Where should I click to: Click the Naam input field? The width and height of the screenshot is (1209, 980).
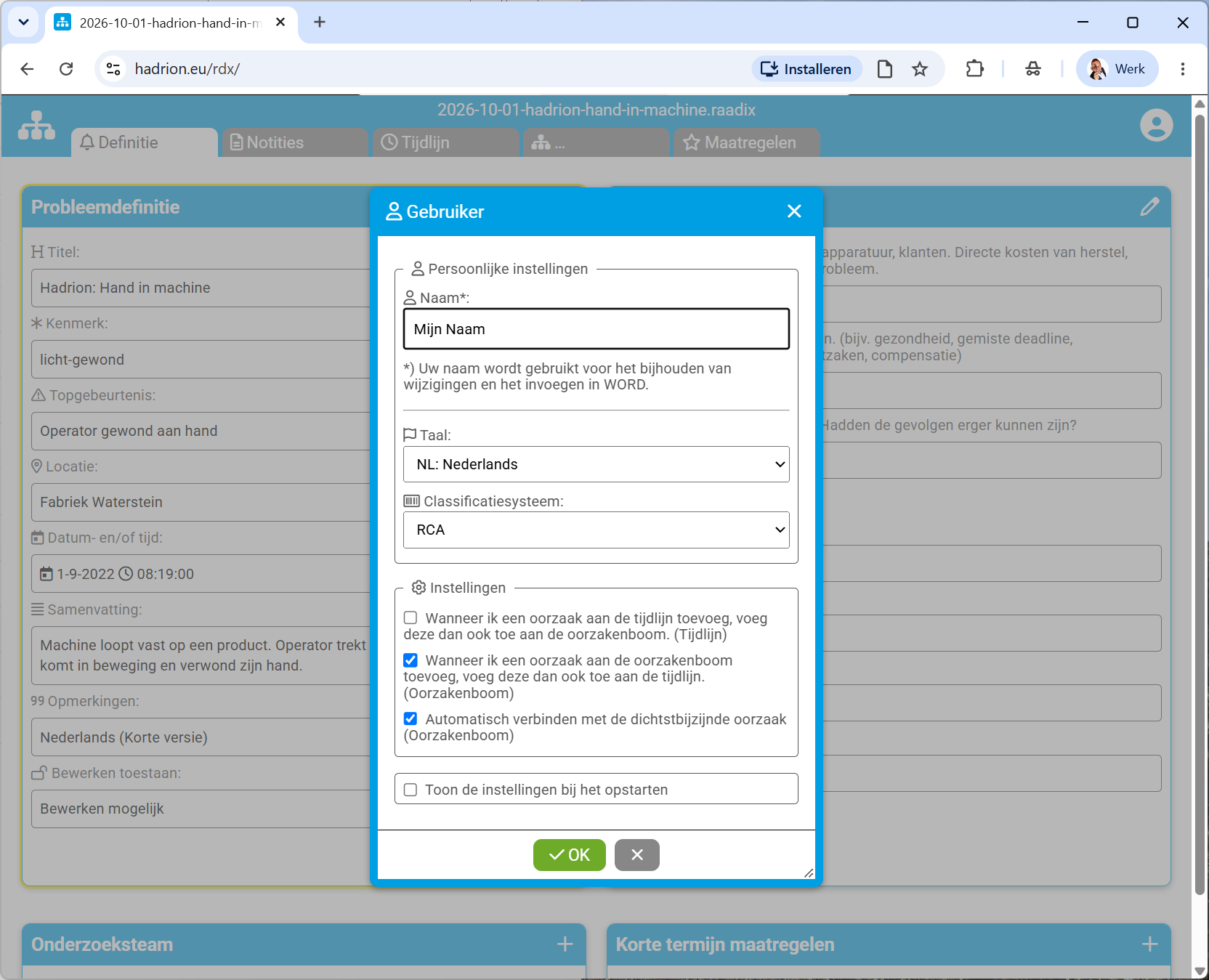point(596,329)
